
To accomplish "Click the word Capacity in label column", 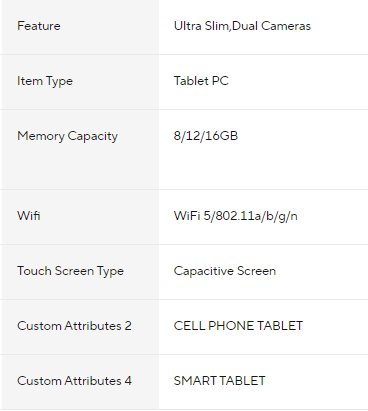I will click(93, 137).
